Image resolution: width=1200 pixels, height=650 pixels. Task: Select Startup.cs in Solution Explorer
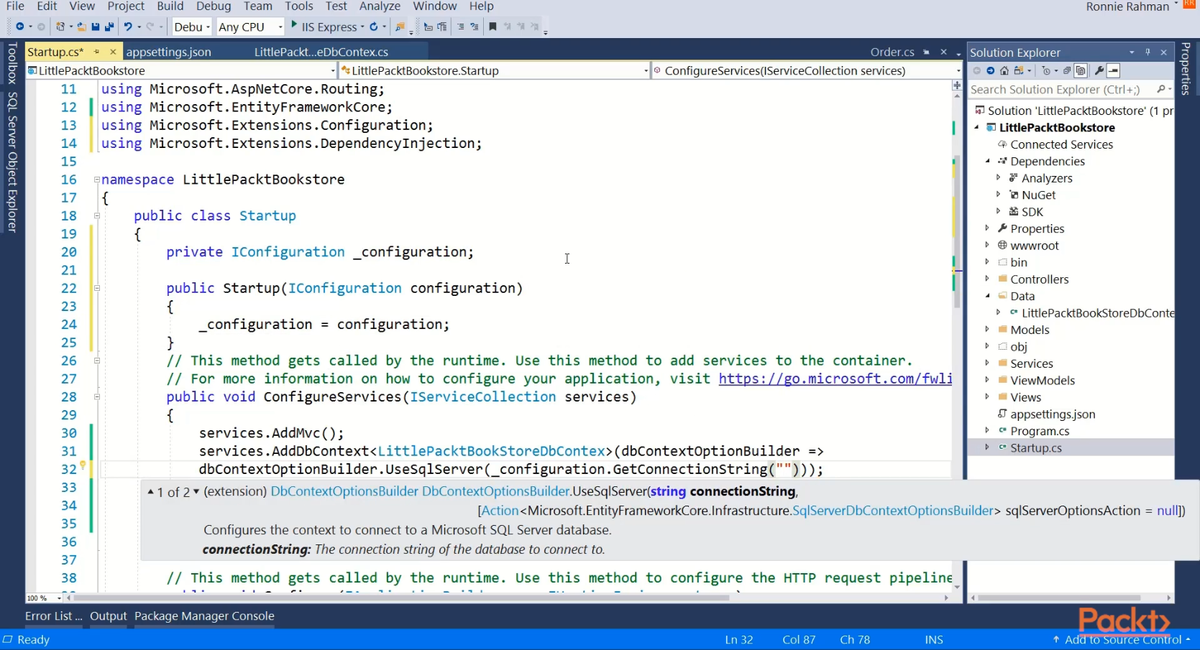click(x=1036, y=448)
